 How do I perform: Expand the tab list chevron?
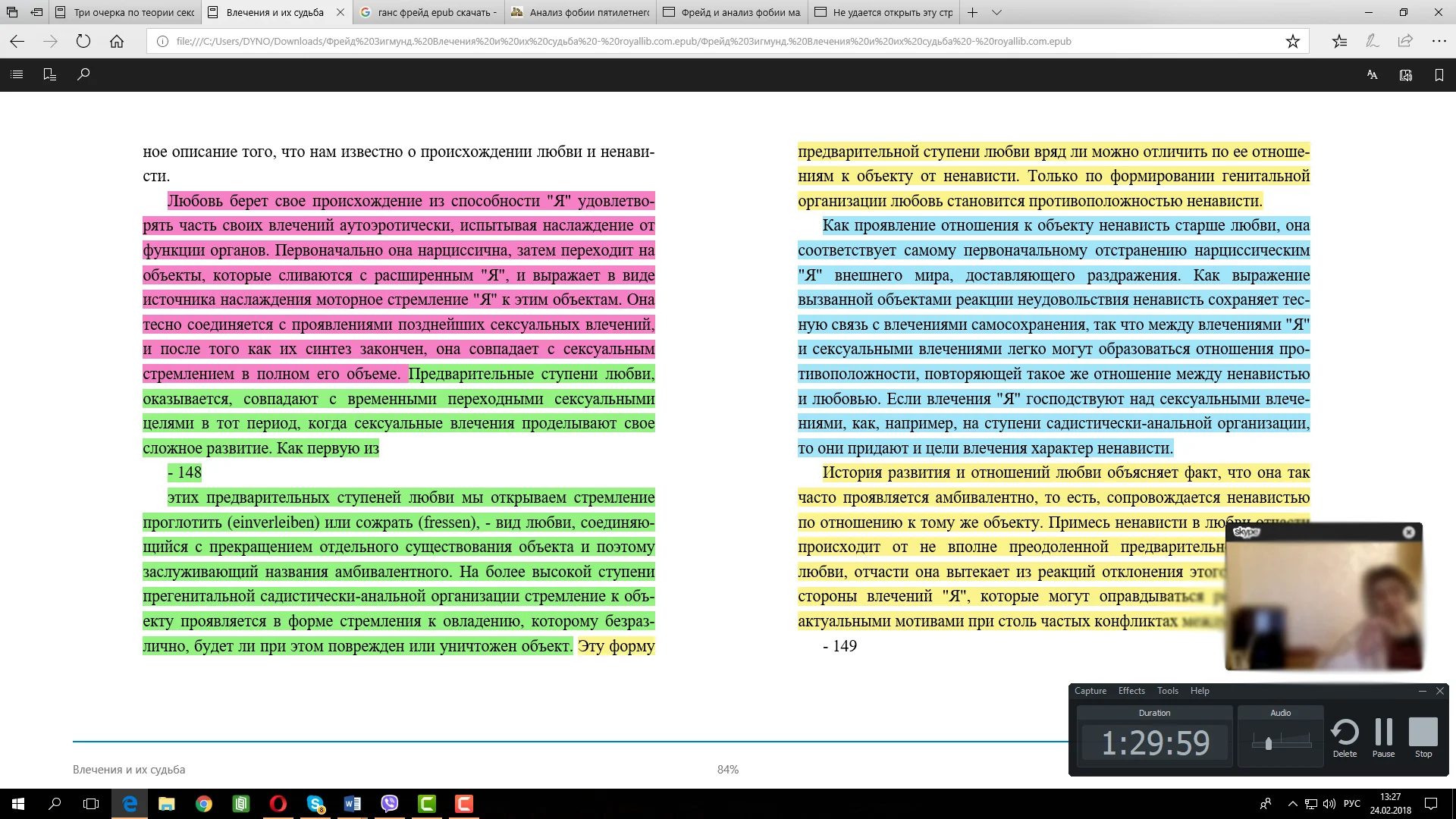[996, 12]
